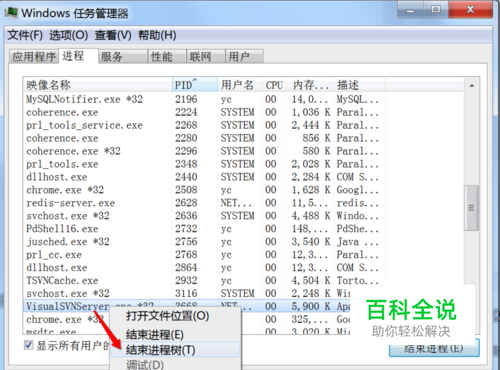
Task: Sort by 映像名称 column header
Action: (x=98, y=85)
